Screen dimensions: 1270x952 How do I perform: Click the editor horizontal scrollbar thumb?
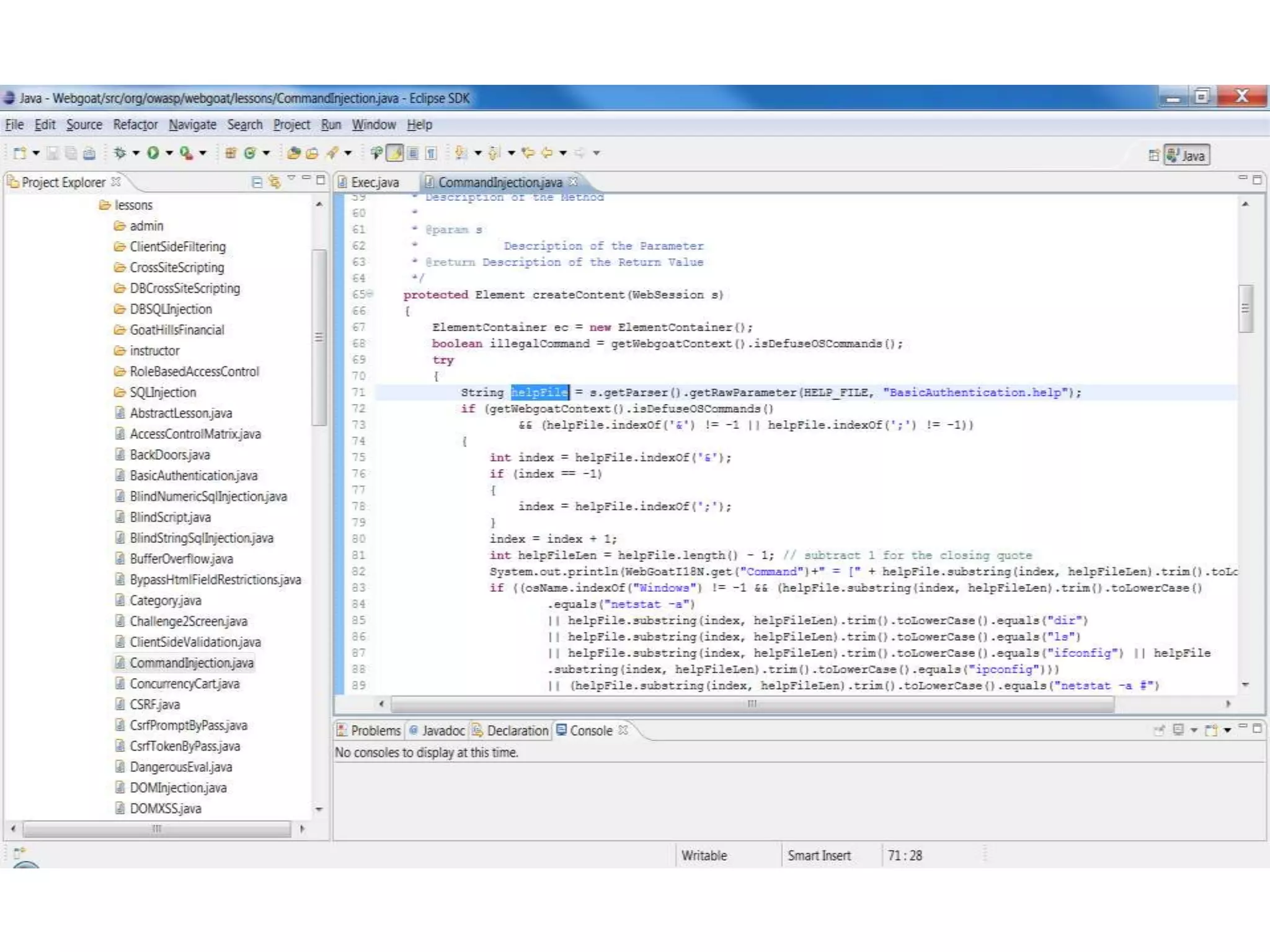(x=752, y=703)
